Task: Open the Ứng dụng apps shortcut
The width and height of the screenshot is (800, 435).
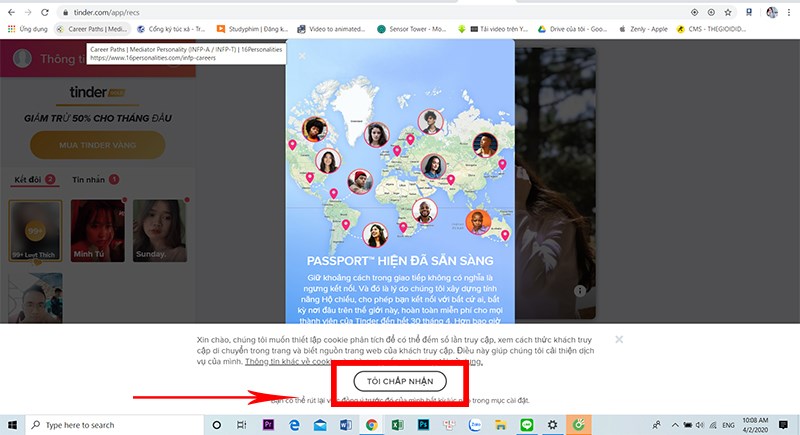Action: (x=28, y=29)
